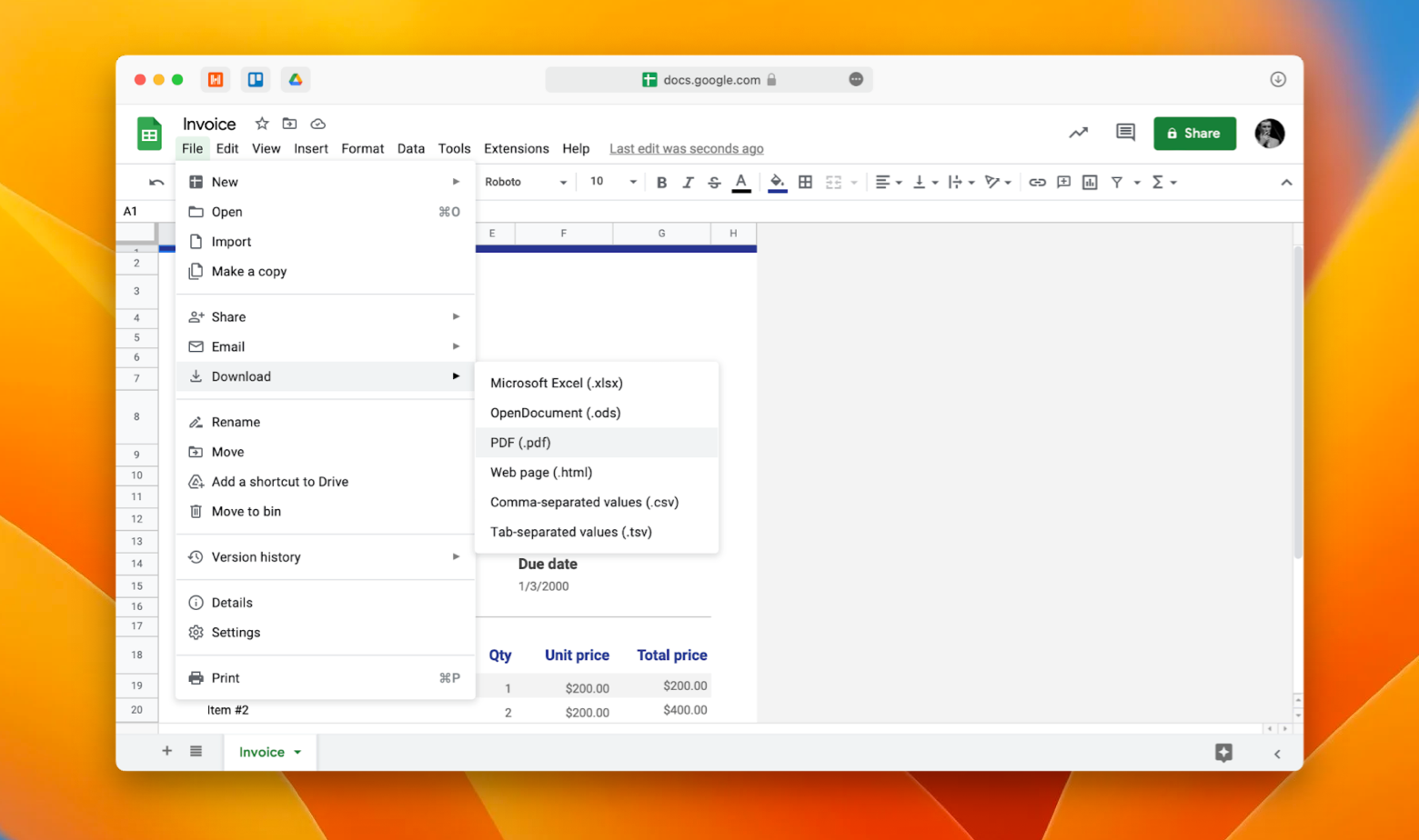Open the Roboto font family dropdown
Screen dimensions: 1419x840
click(525, 182)
